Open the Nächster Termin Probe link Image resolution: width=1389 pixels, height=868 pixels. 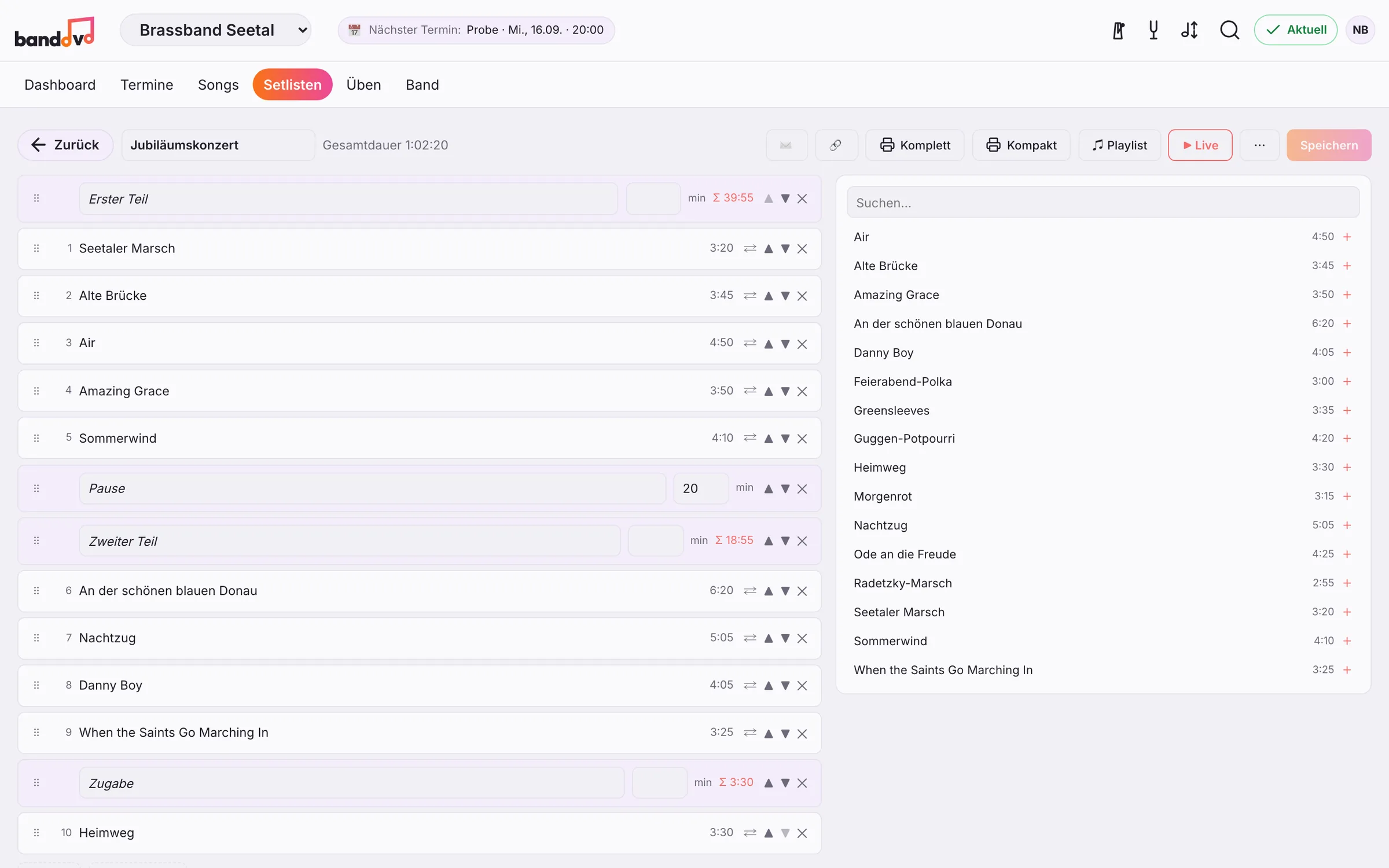[476, 30]
